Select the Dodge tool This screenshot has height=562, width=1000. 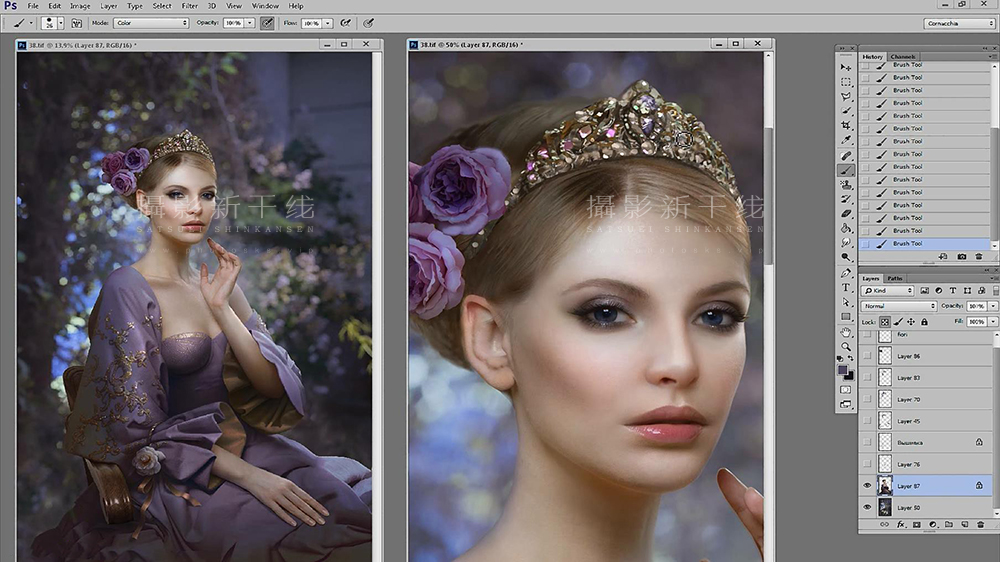[x=846, y=258]
